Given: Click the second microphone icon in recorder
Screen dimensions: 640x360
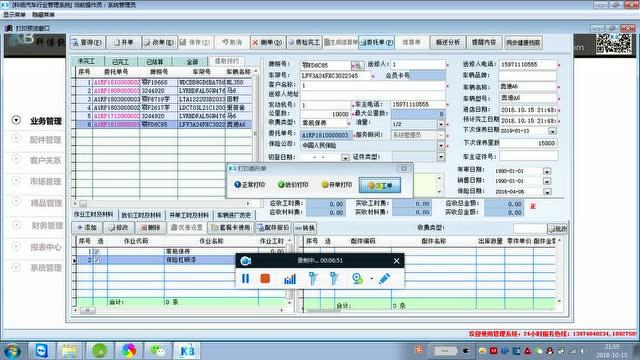Looking at the screenshot, I should click(x=334, y=279).
